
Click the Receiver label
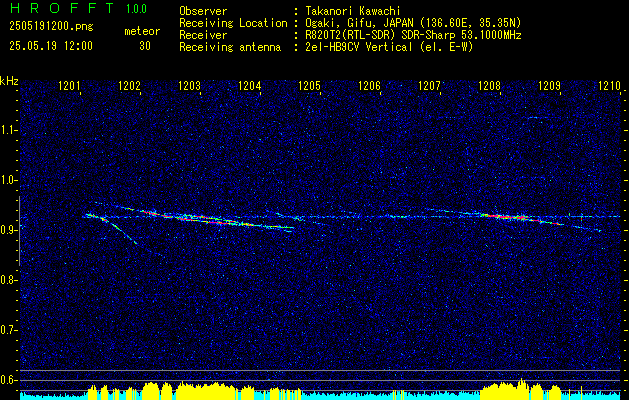(x=203, y=35)
